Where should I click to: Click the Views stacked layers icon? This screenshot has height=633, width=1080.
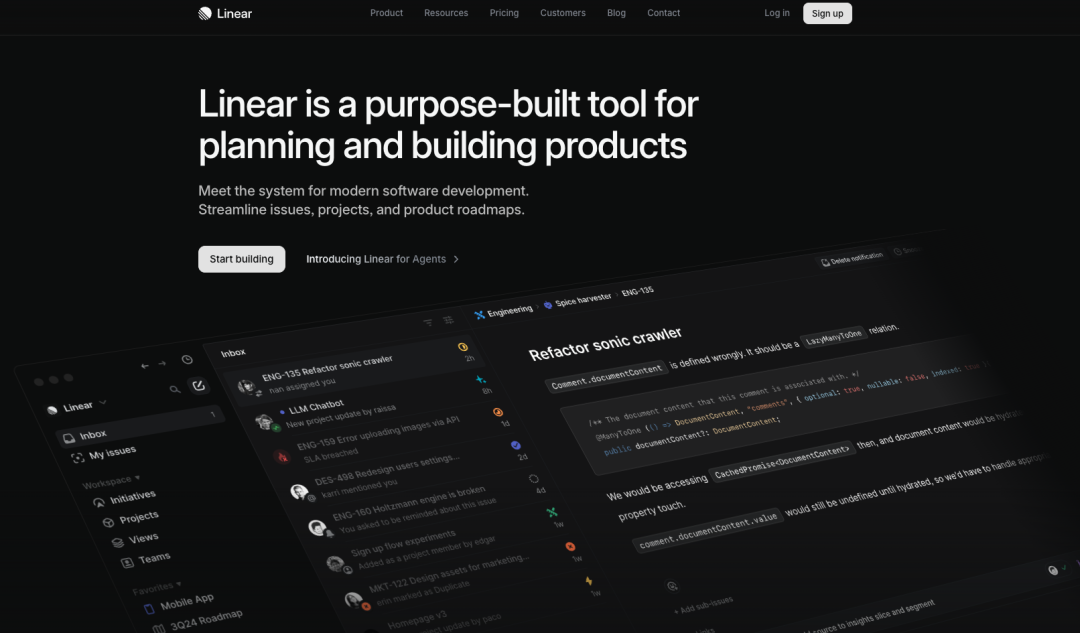tap(118, 543)
